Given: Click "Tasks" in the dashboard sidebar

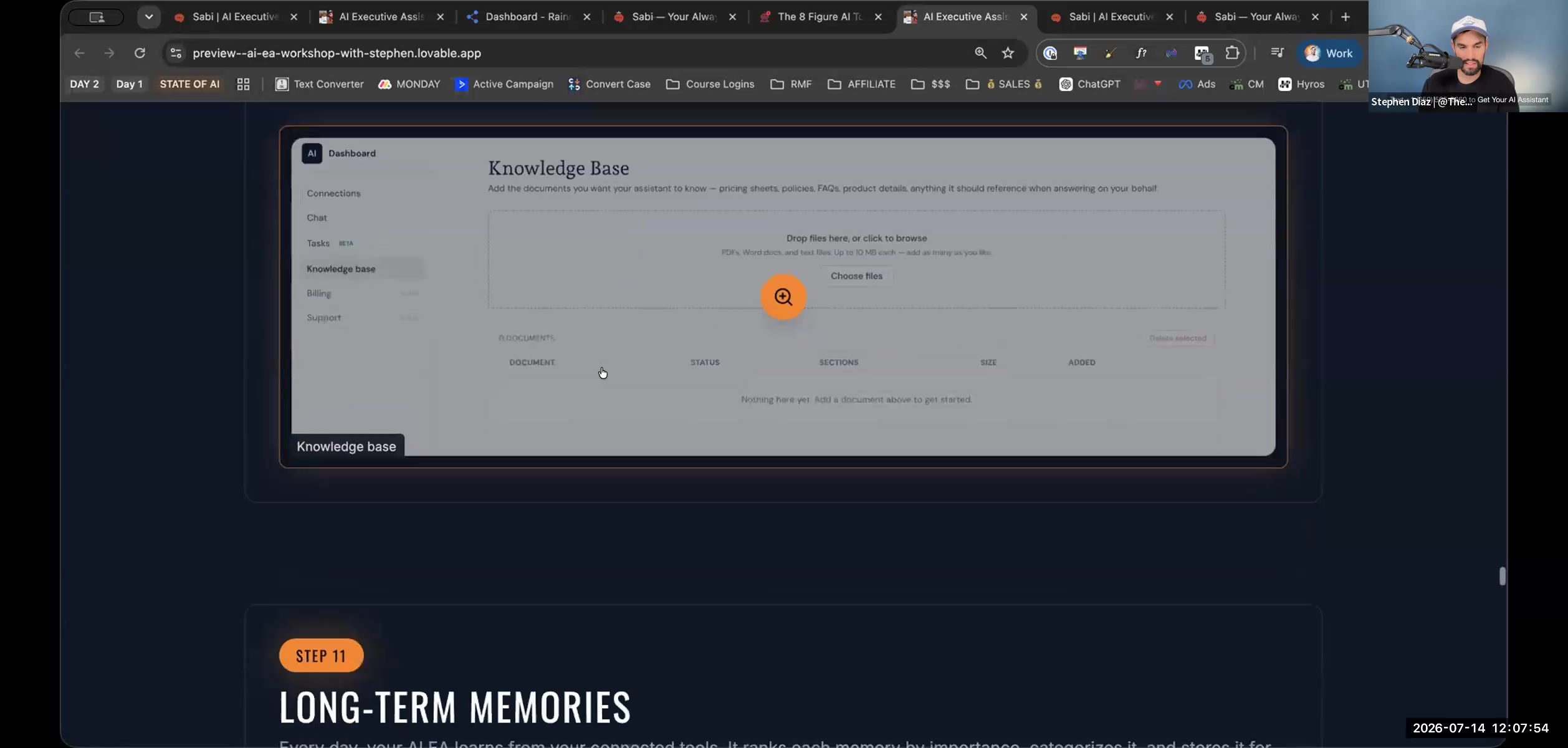Looking at the screenshot, I should coord(318,243).
